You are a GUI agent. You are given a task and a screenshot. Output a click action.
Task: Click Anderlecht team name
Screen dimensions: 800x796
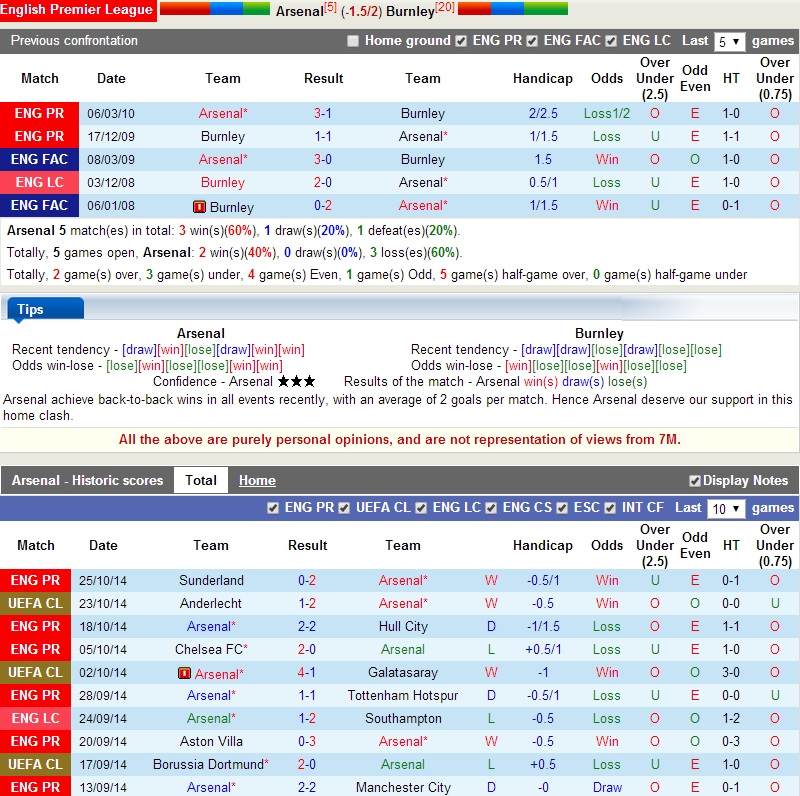click(x=211, y=603)
